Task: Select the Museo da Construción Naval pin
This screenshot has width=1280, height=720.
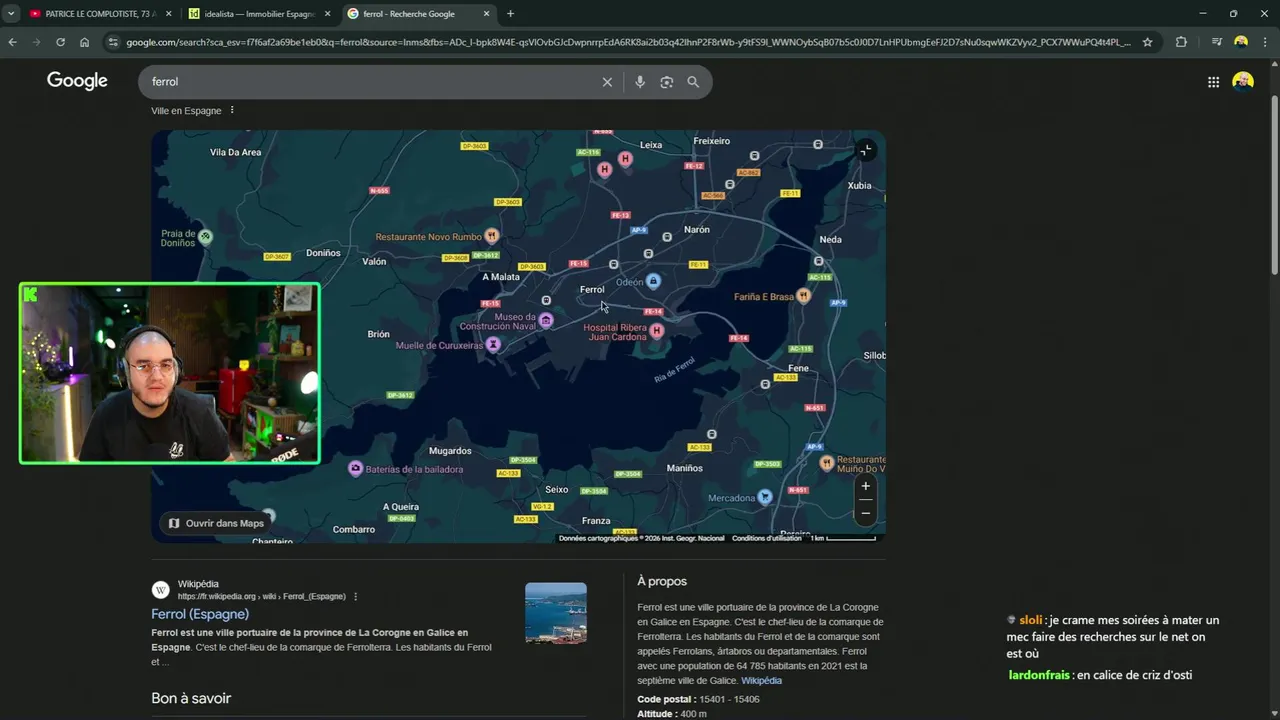Action: (546, 321)
